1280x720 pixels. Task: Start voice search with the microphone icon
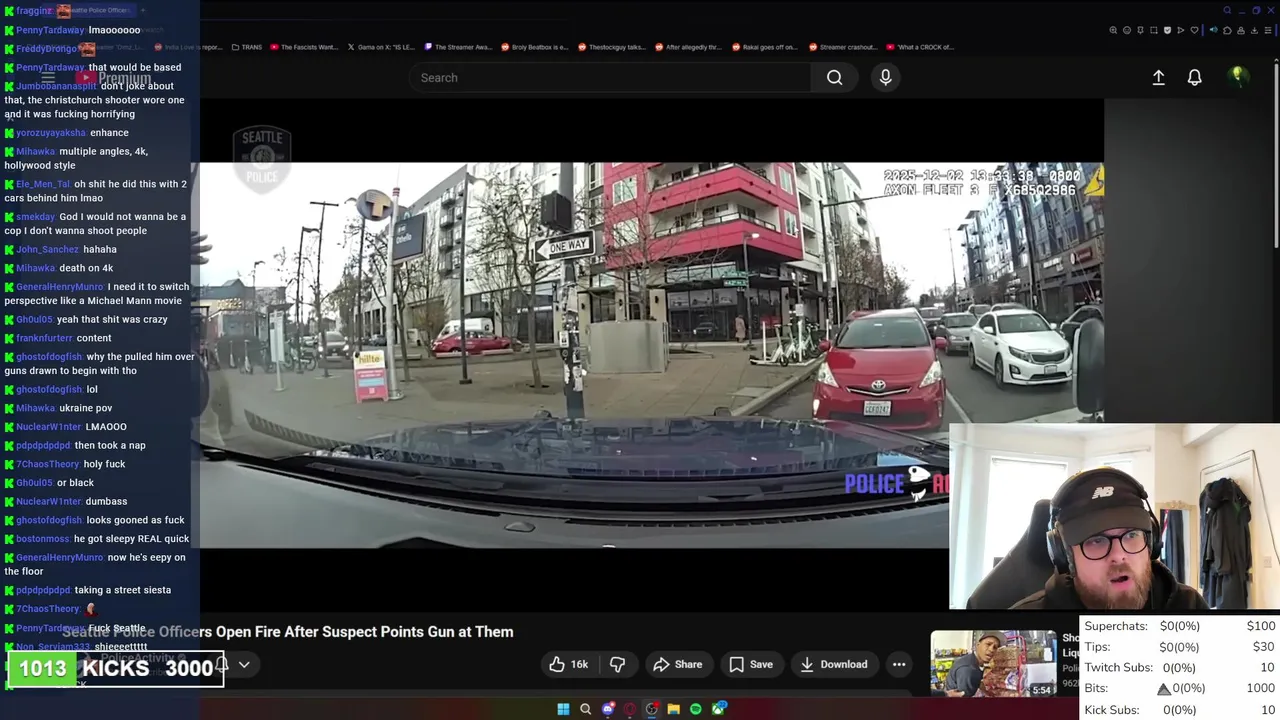coord(885,77)
